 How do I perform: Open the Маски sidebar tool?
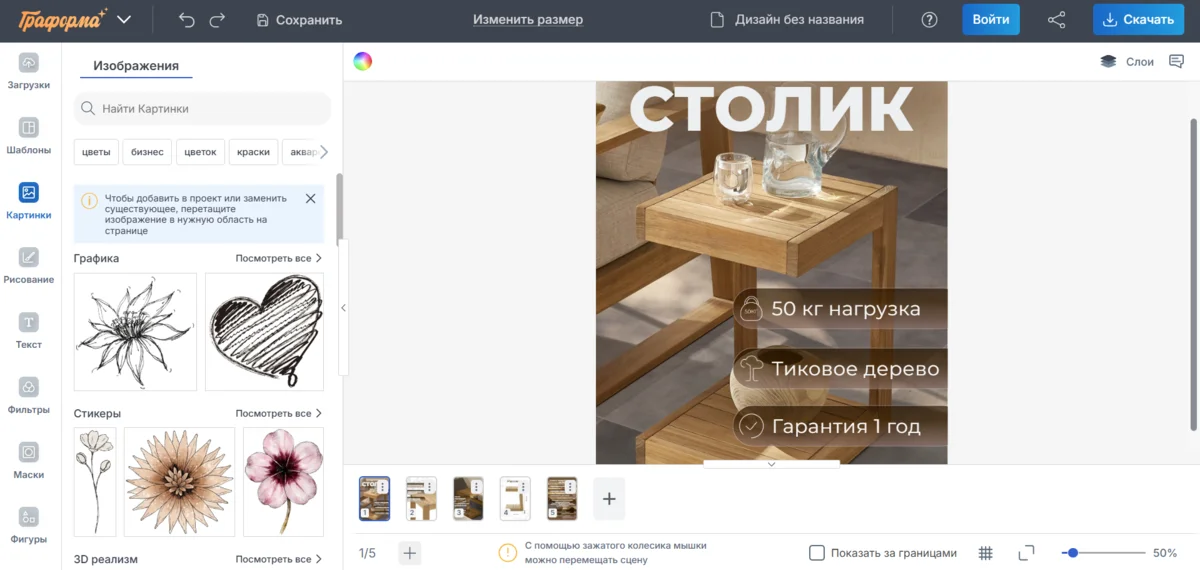[29, 460]
